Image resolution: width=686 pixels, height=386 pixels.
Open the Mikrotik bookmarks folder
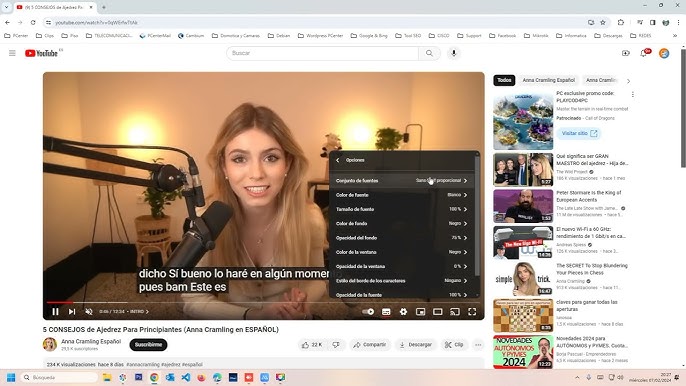coord(536,35)
